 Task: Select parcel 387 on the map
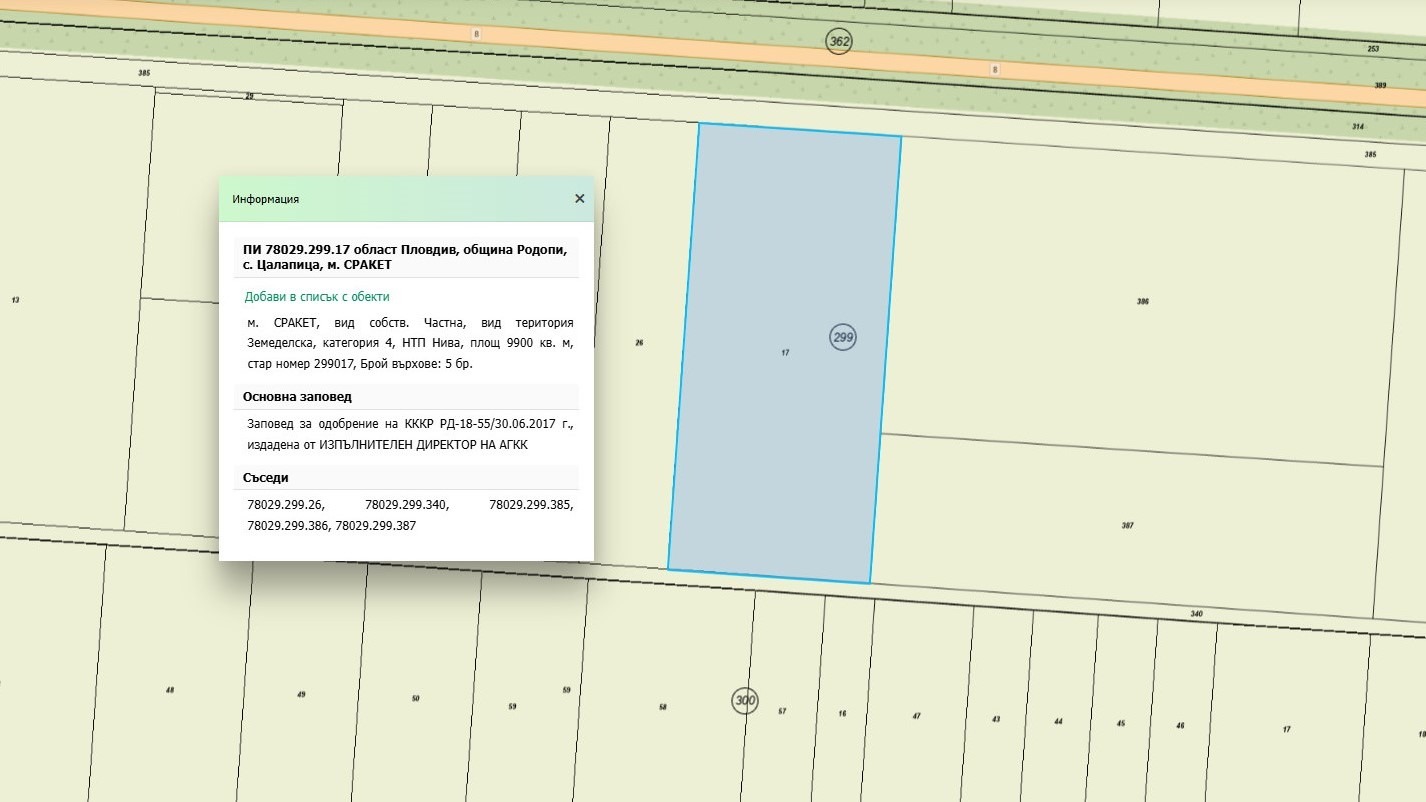pyautogui.click(x=1127, y=526)
